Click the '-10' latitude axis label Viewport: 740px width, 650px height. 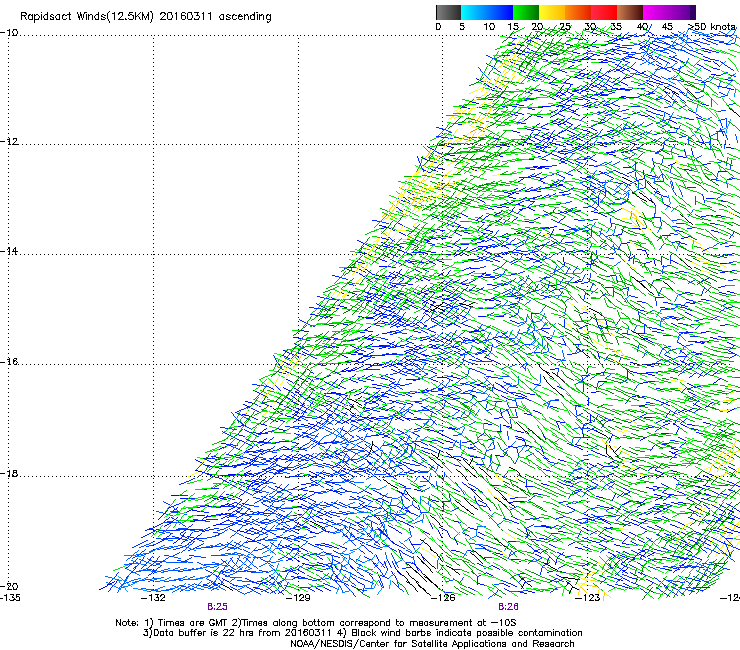[x=9, y=33]
